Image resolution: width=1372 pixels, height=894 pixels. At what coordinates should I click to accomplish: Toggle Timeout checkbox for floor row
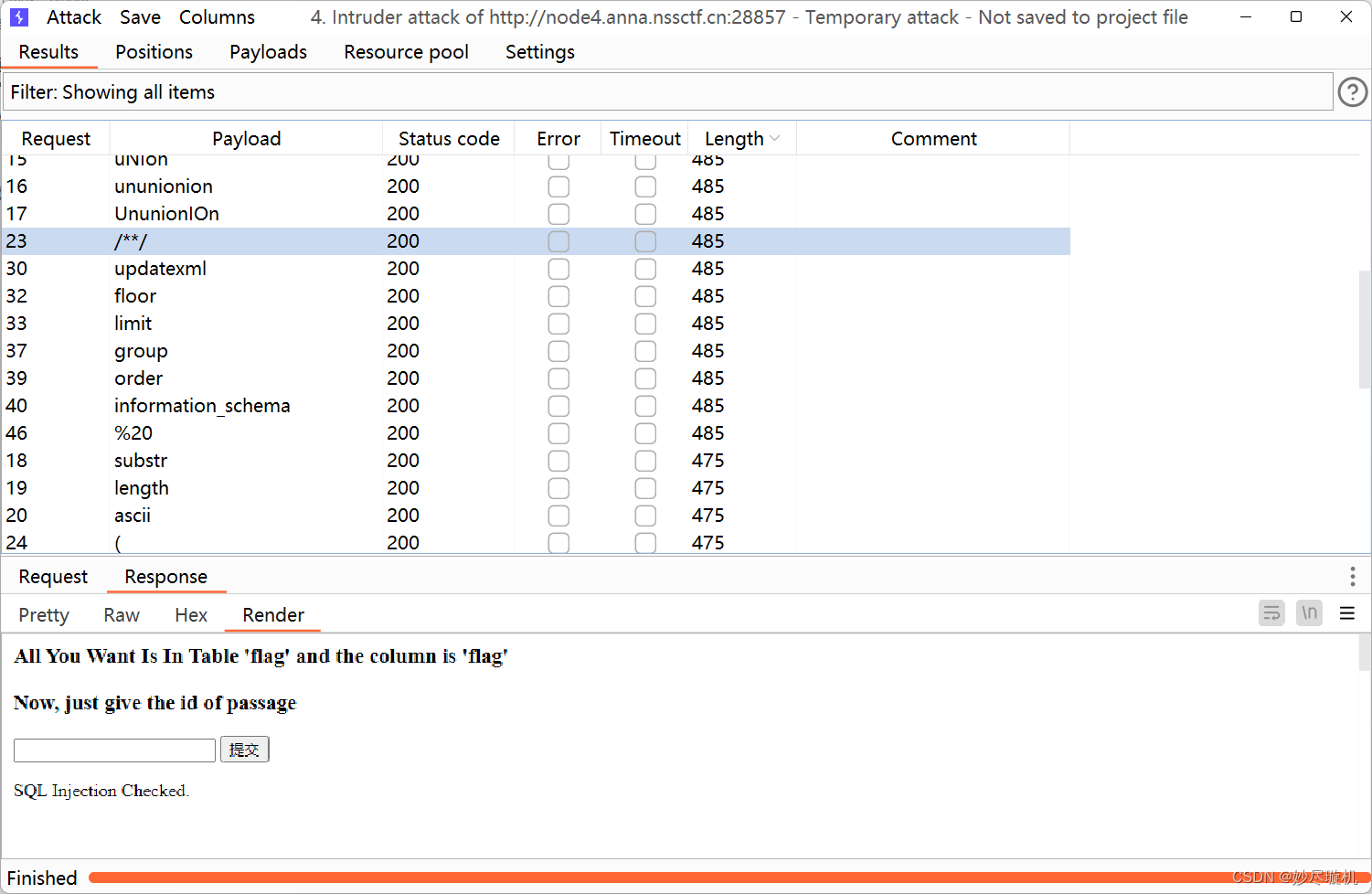coord(645,296)
